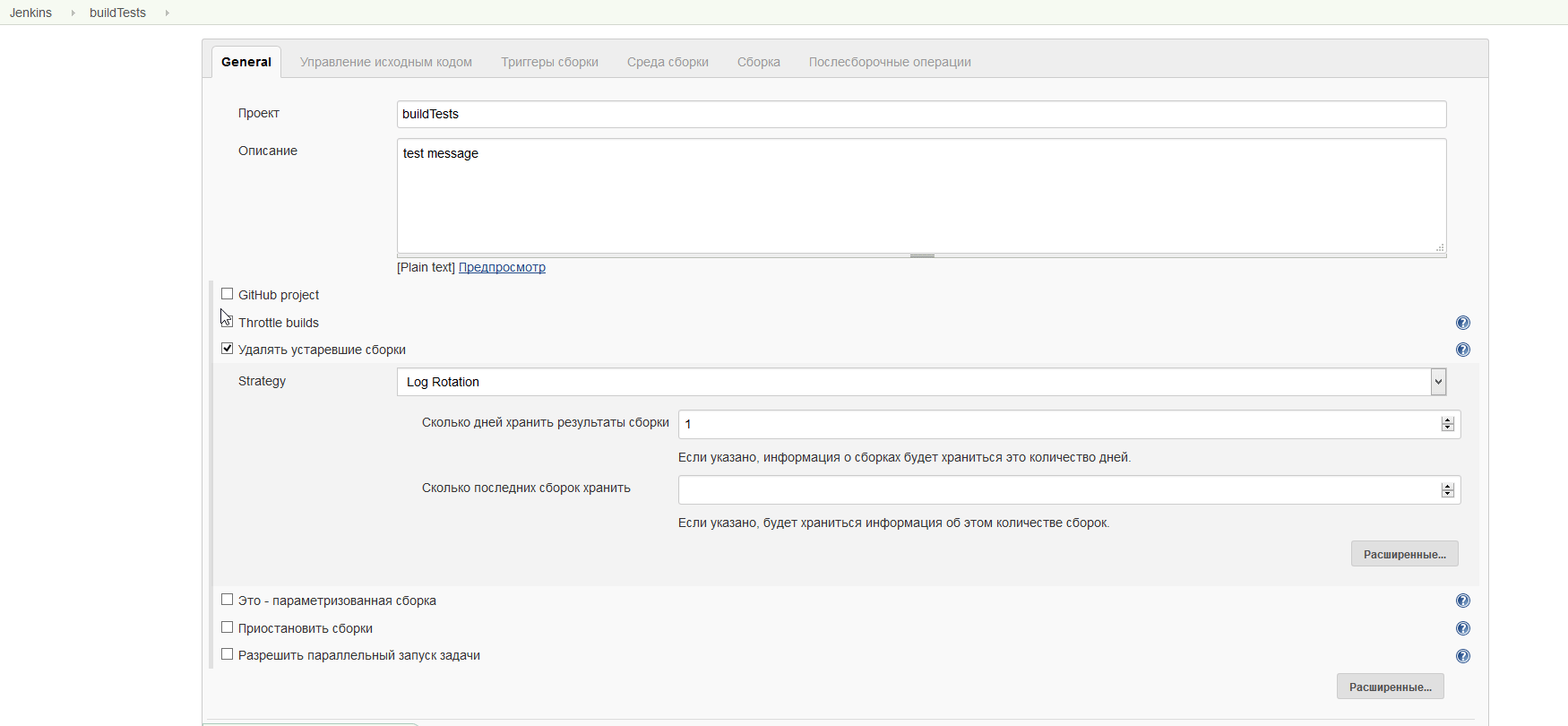This screenshot has height=726, width=1568.
Task: Click the Предпросмотр link
Action: (x=502, y=267)
